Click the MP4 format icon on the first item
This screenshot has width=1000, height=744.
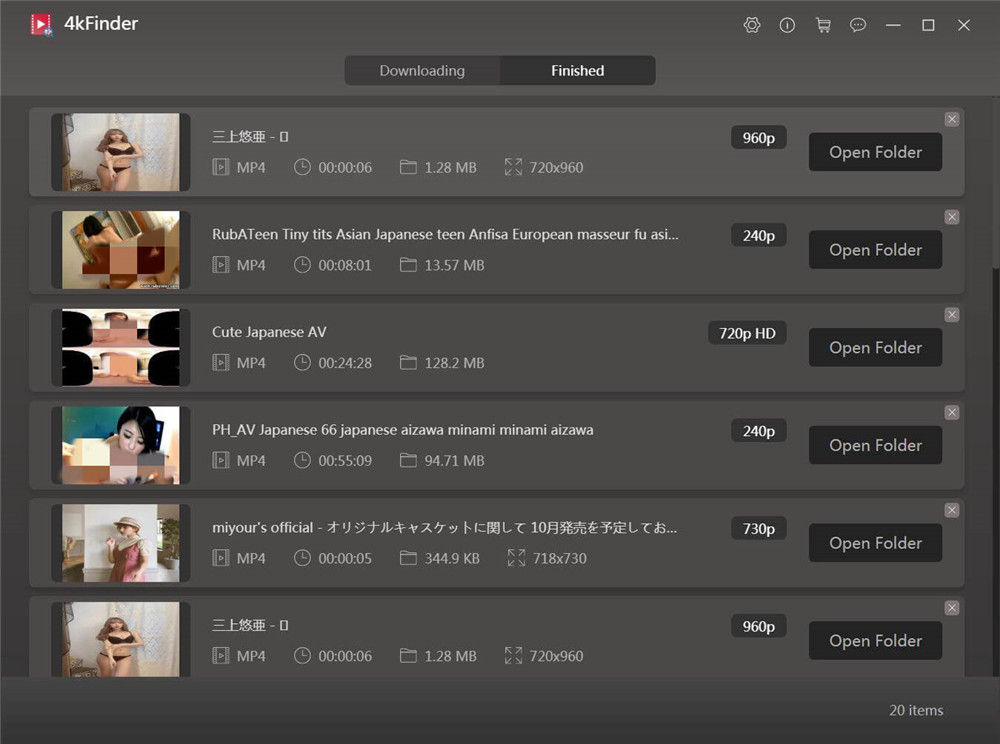(220, 167)
